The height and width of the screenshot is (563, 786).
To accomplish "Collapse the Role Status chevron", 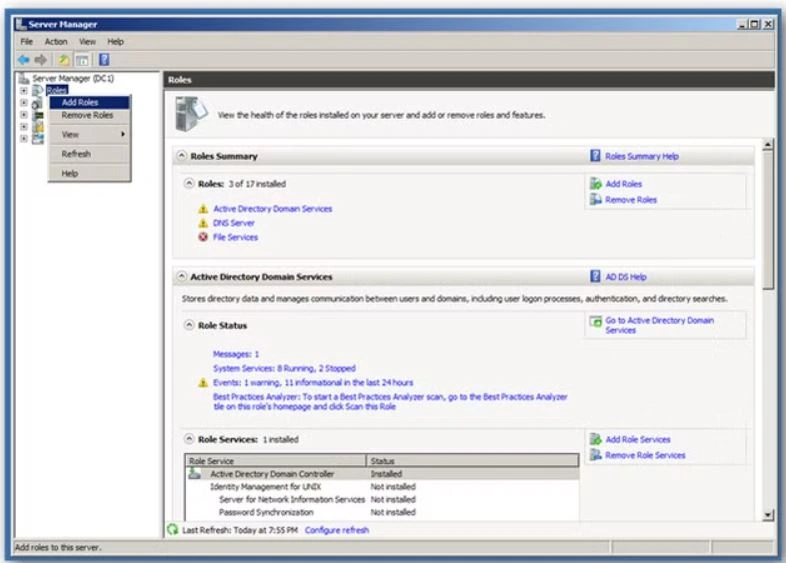I will [189, 325].
